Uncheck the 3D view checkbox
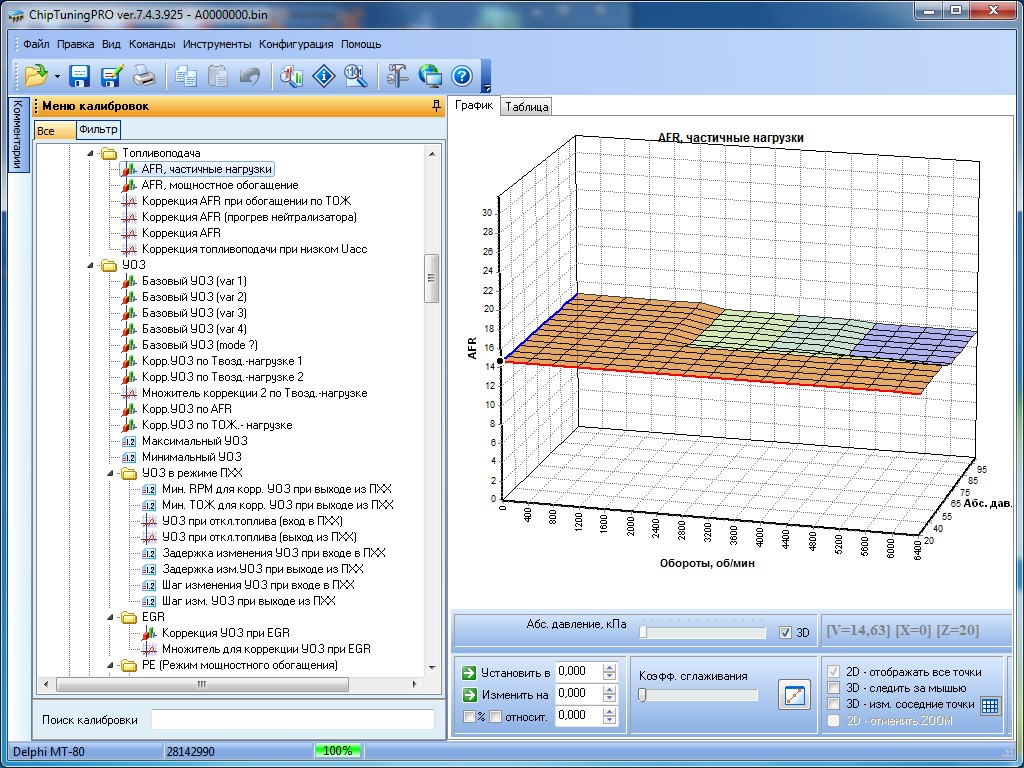 785,632
